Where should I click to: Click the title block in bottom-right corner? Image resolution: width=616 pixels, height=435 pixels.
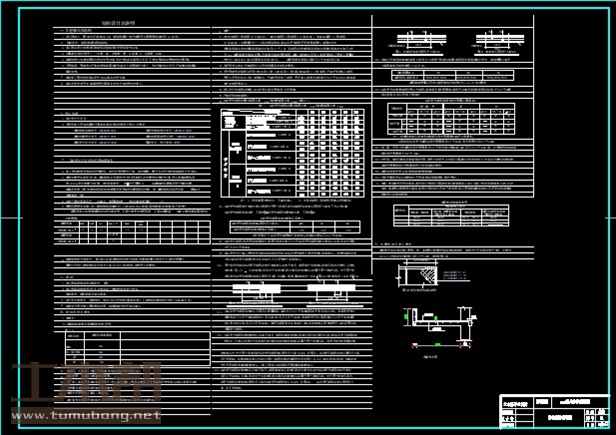[554, 408]
